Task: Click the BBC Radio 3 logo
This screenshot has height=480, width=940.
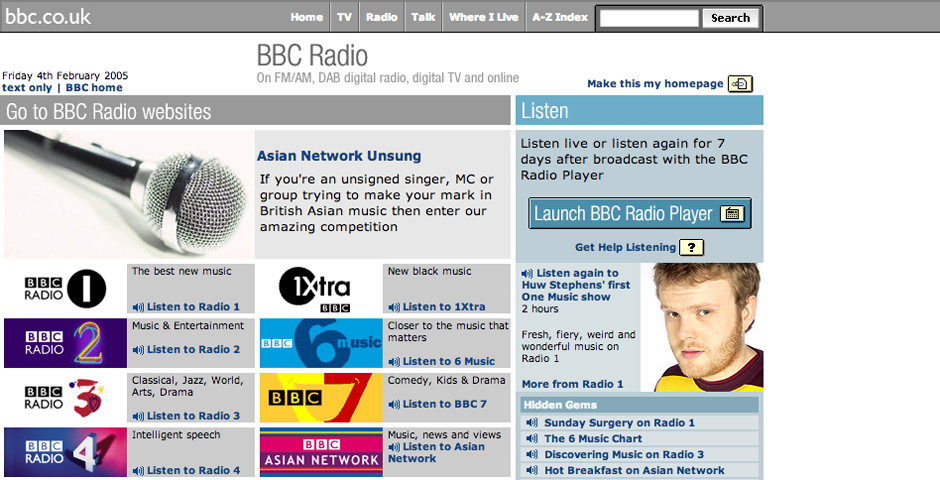Action: tap(65, 398)
